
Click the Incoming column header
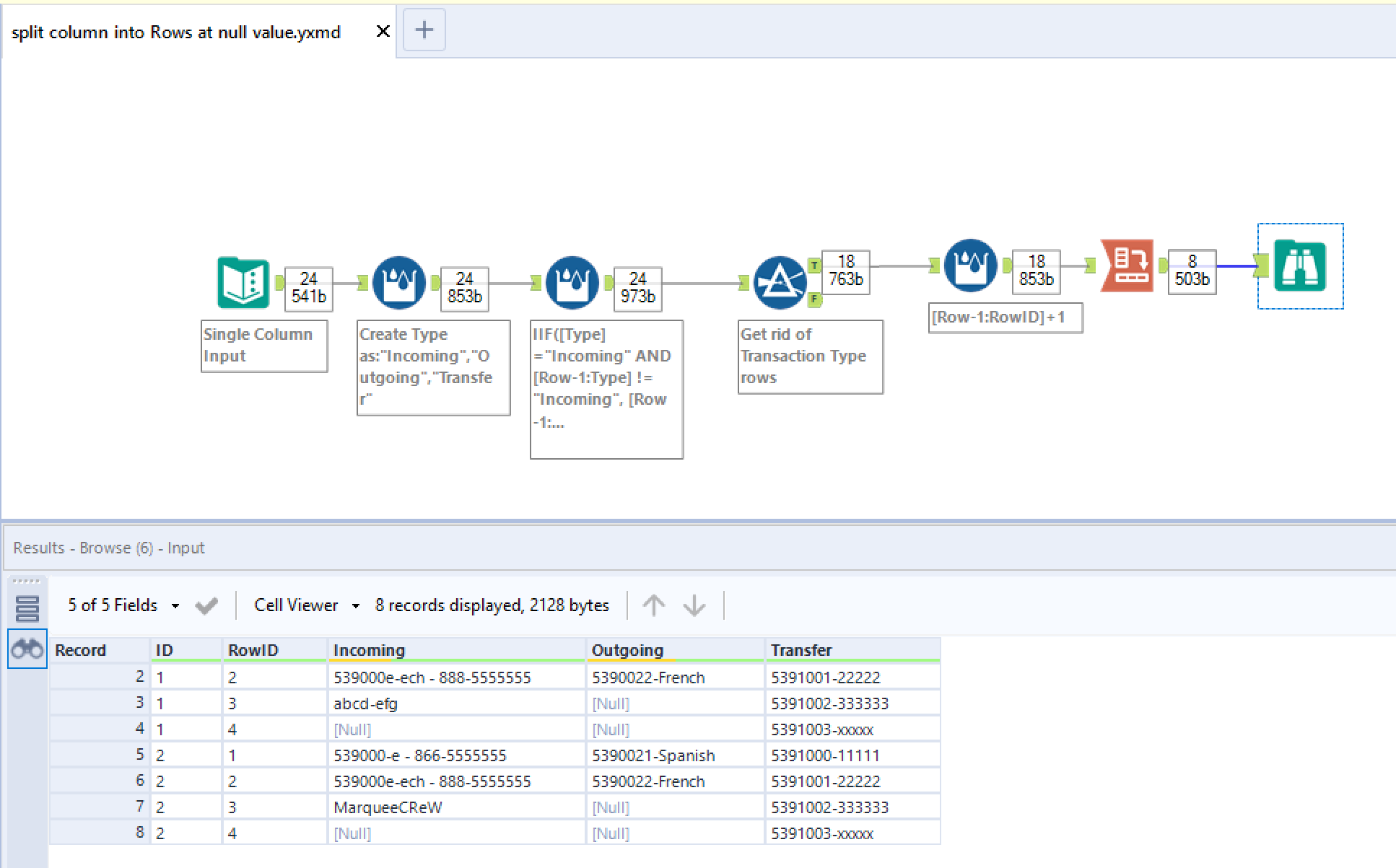tap(369, 650)
